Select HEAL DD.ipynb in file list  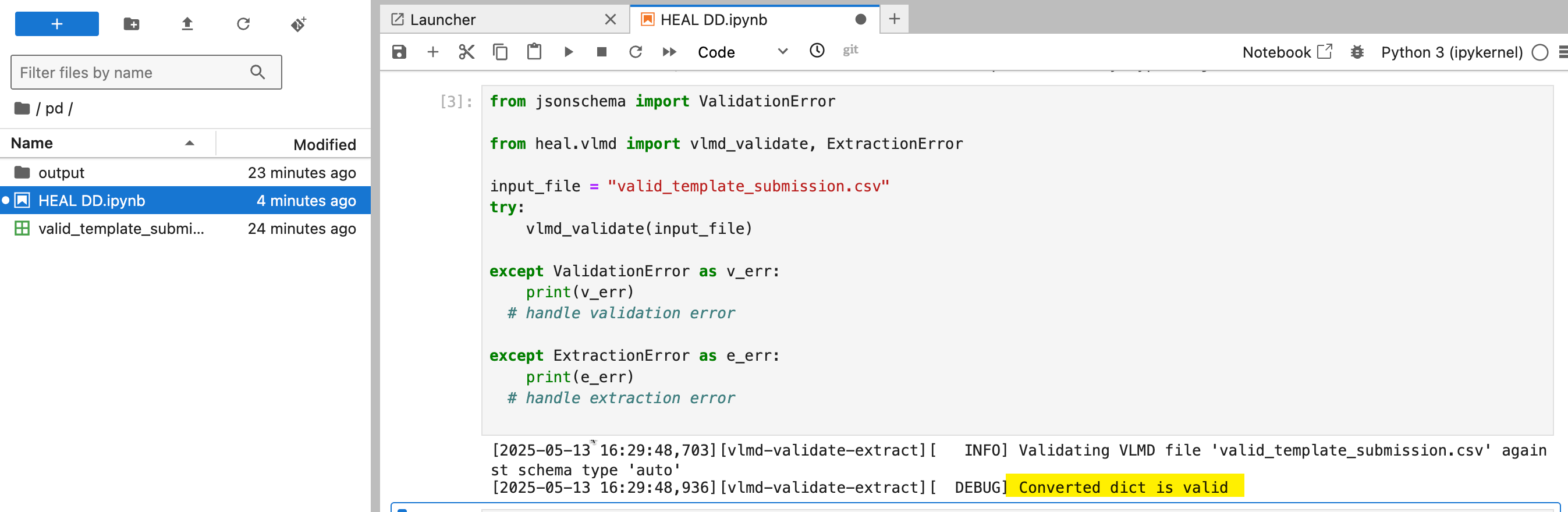(185, 200)
